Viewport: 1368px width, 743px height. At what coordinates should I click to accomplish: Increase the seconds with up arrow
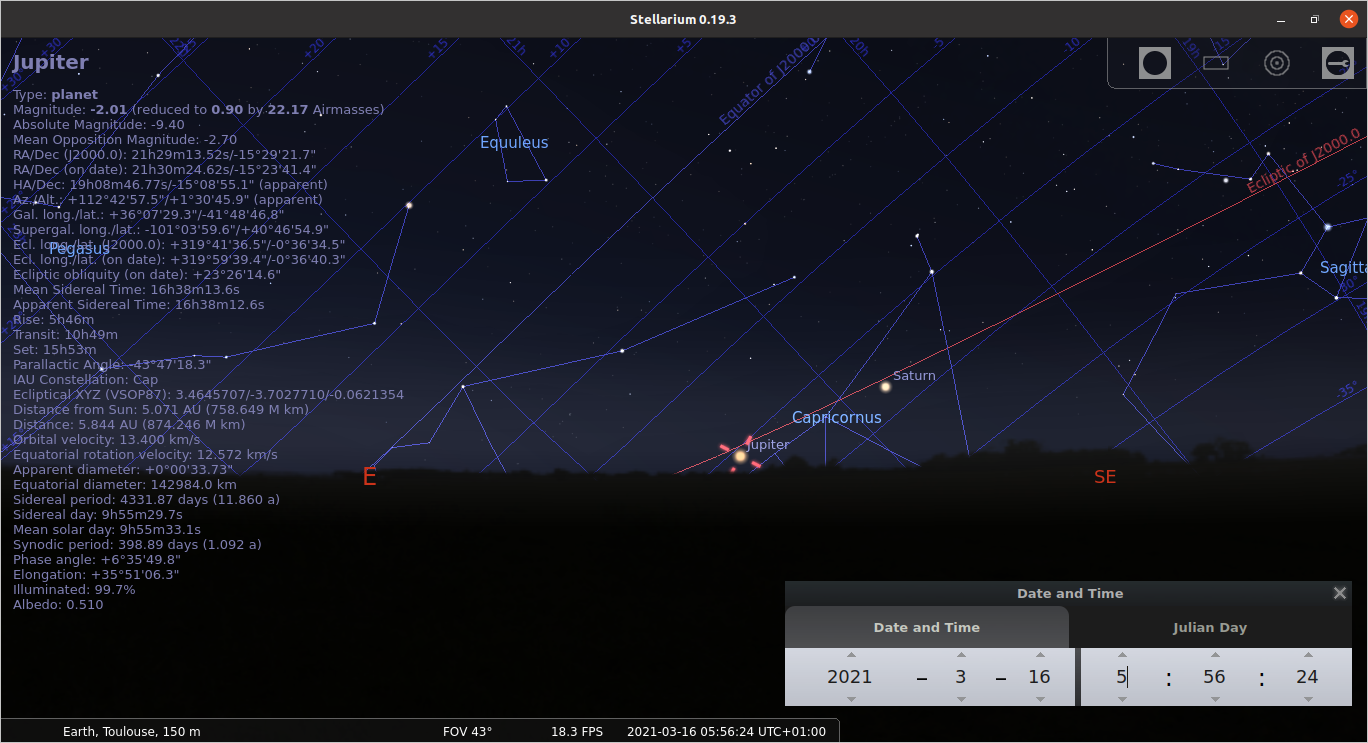(x=1307, y=655)
